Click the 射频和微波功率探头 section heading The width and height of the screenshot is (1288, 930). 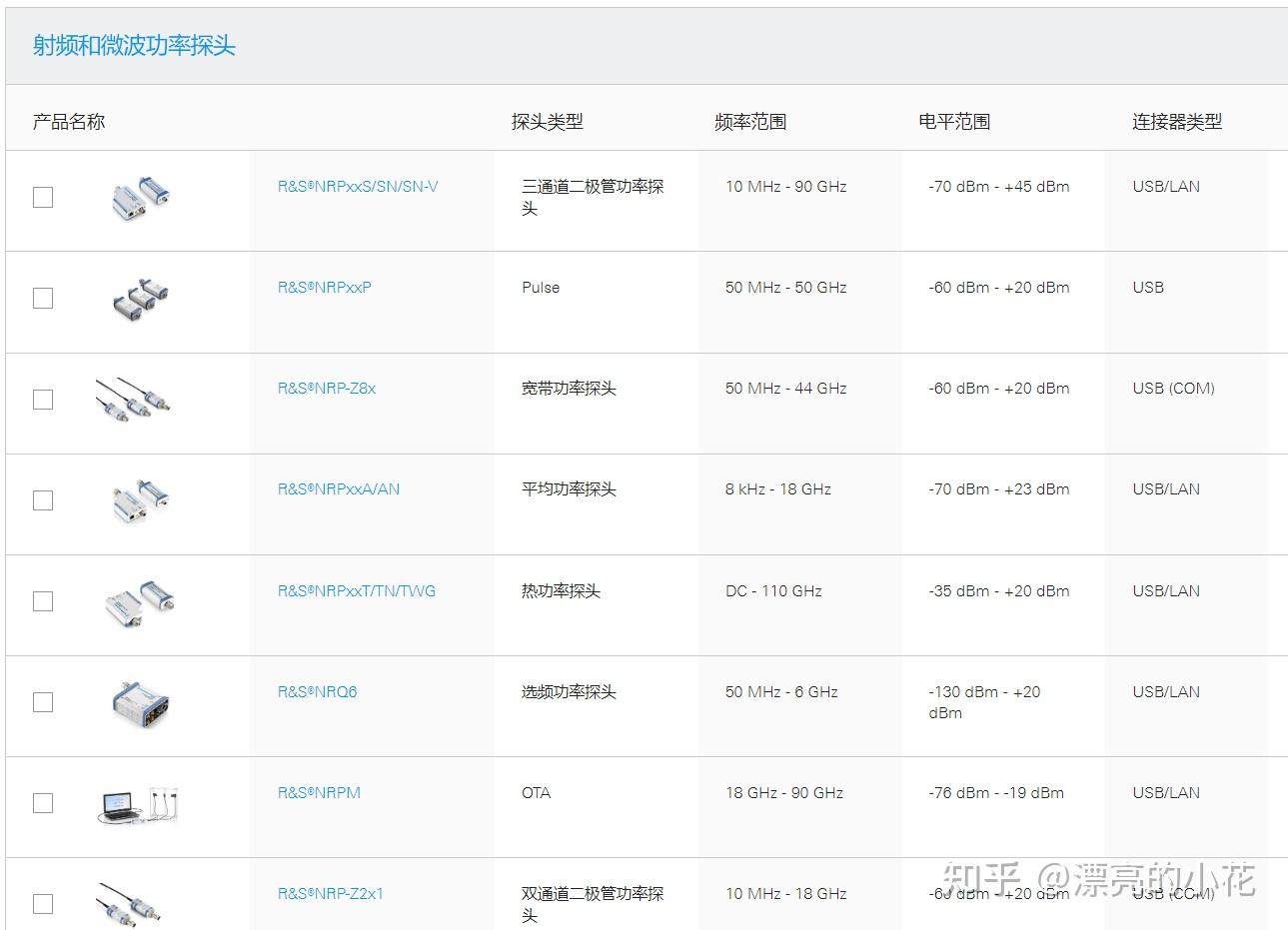pyautogui.click(x=134, y=46)
